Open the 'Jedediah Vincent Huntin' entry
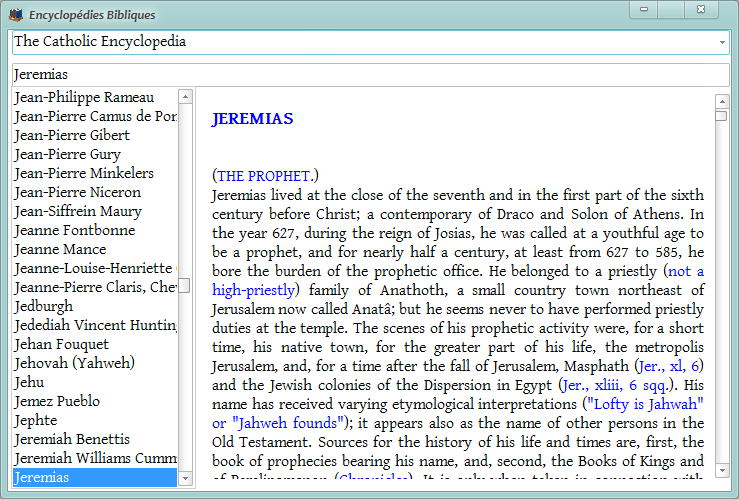The height and width of the screenshot is (499, 739). click(x=96, y=325)
